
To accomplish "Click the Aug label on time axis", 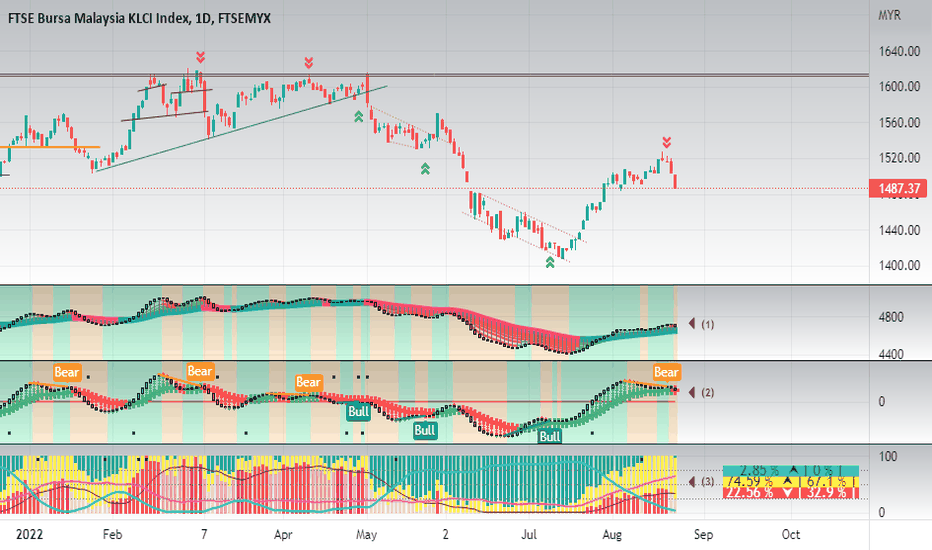I will pos(612,534).
